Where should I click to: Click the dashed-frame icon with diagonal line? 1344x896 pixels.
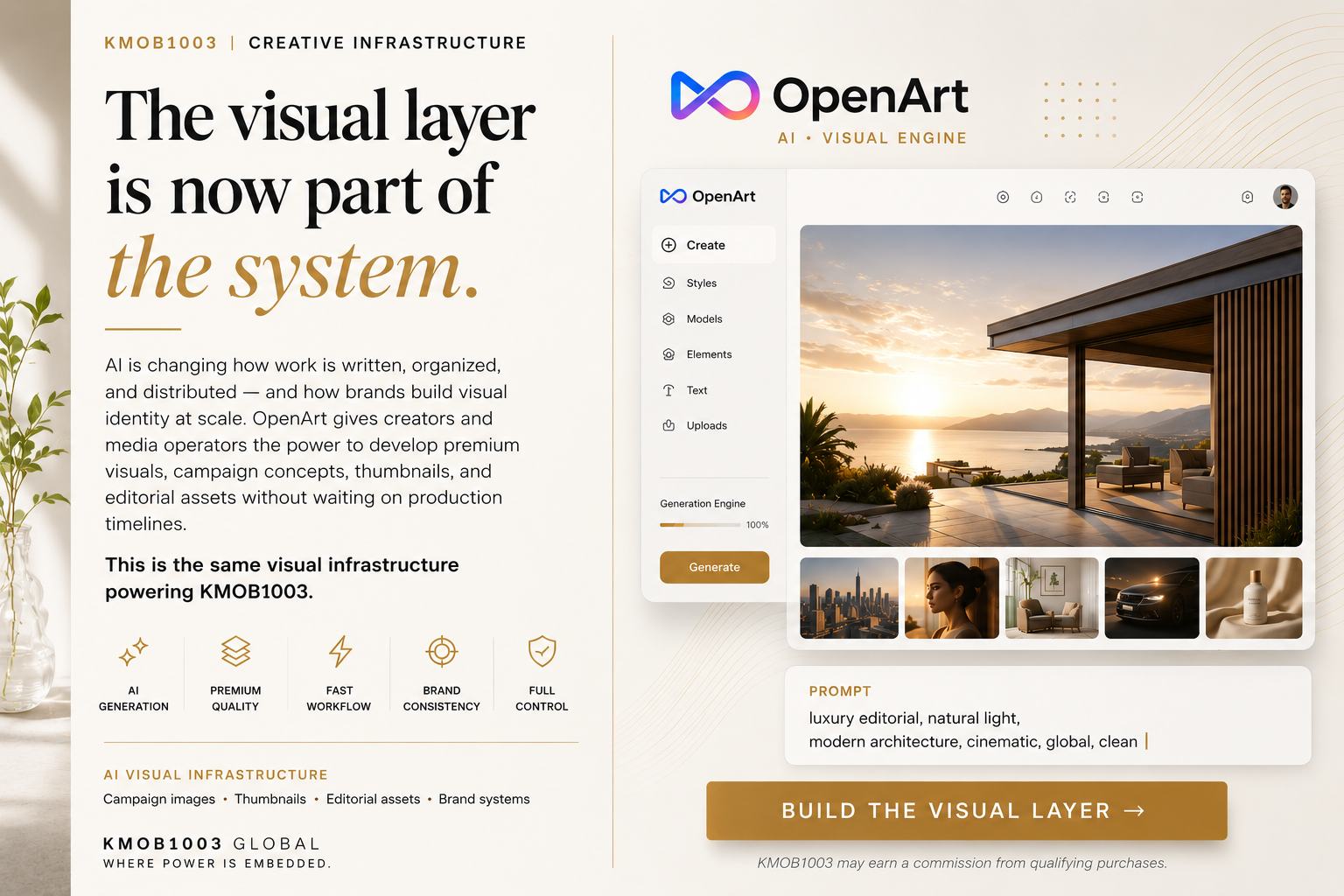coord(1070,197)
